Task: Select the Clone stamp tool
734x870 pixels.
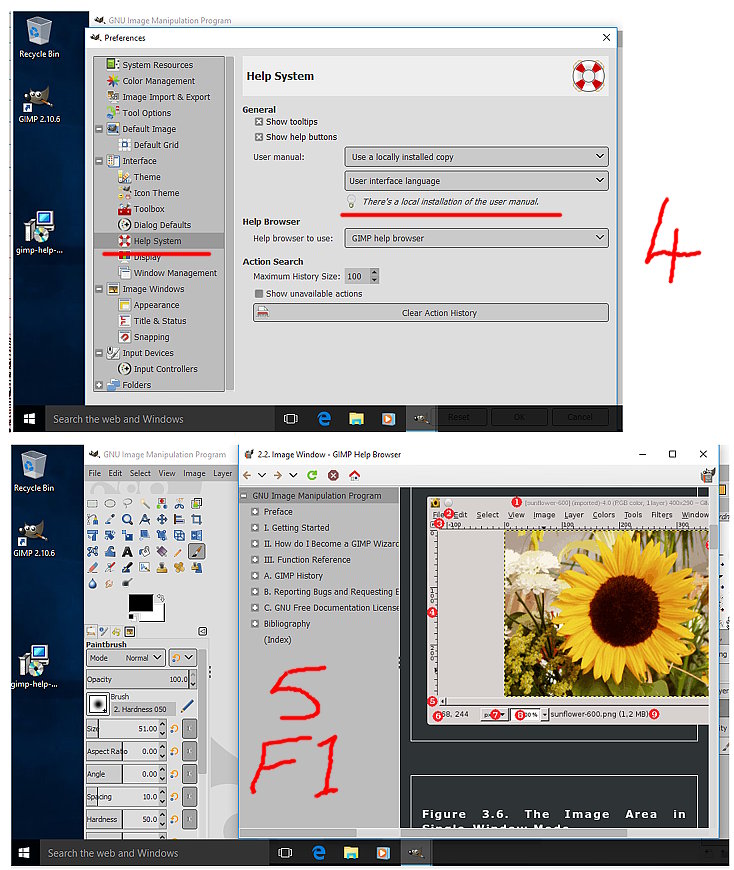Action: pos(162,568)
